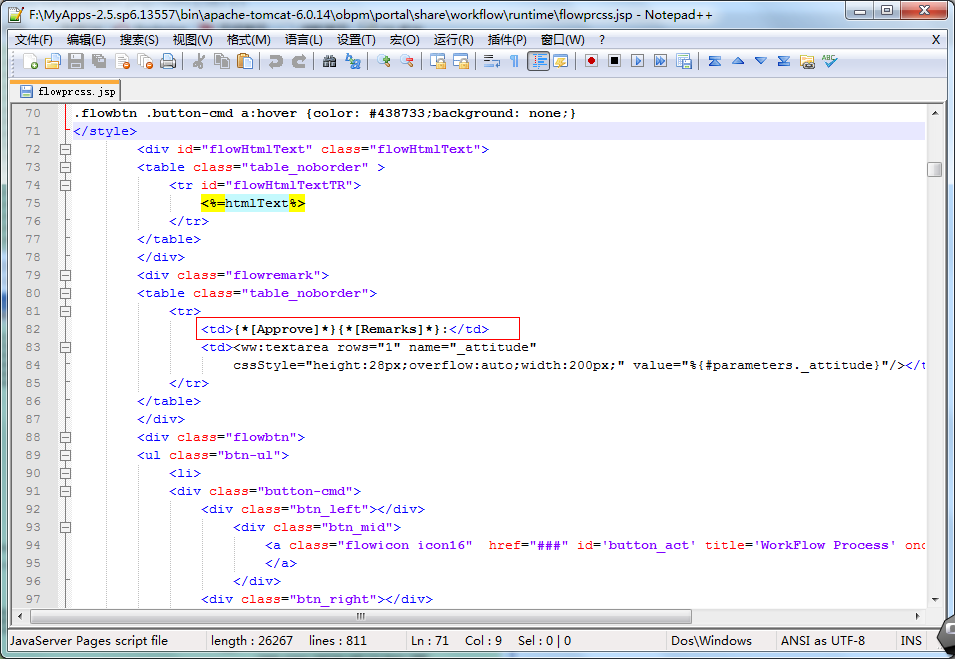Image resolution: width=955 pixels, height=659 pixels.
Task: Click the blue down-triangle next icon
Action: [x=761, y=61]
